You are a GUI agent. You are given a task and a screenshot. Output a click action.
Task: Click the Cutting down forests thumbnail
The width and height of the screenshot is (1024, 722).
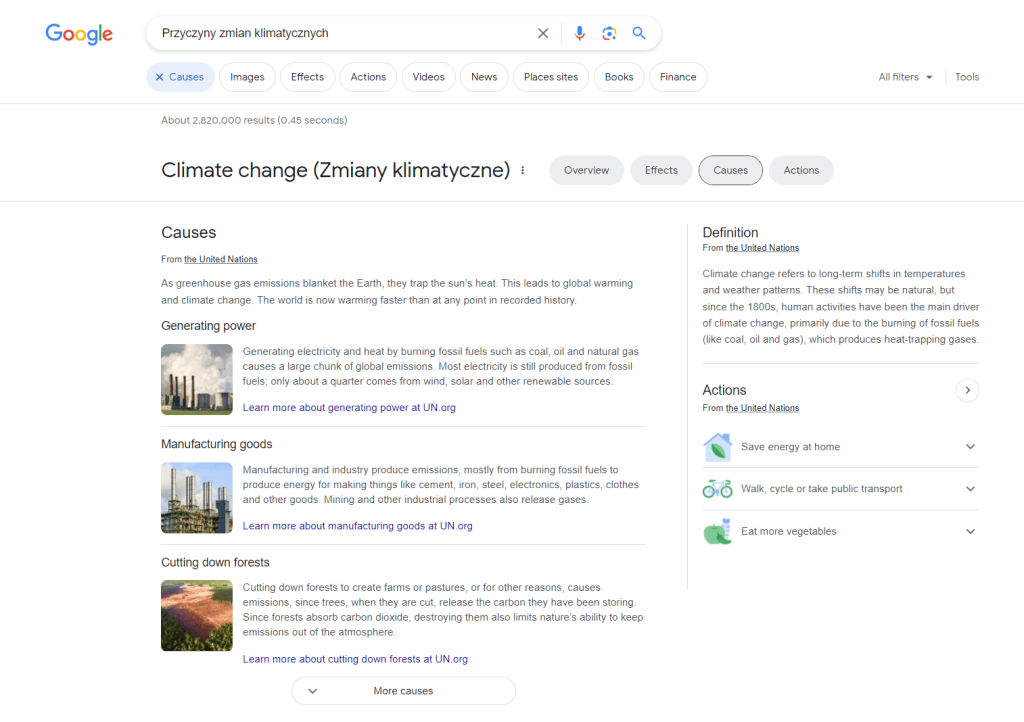pyautogui.click(x=197, y=616)
